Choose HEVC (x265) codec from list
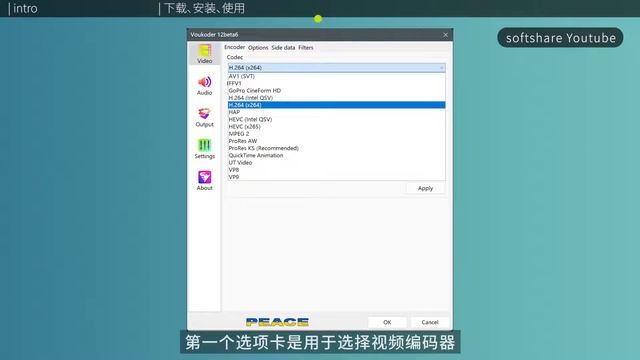This screenshot has width=640, height=360. point(336,127)
